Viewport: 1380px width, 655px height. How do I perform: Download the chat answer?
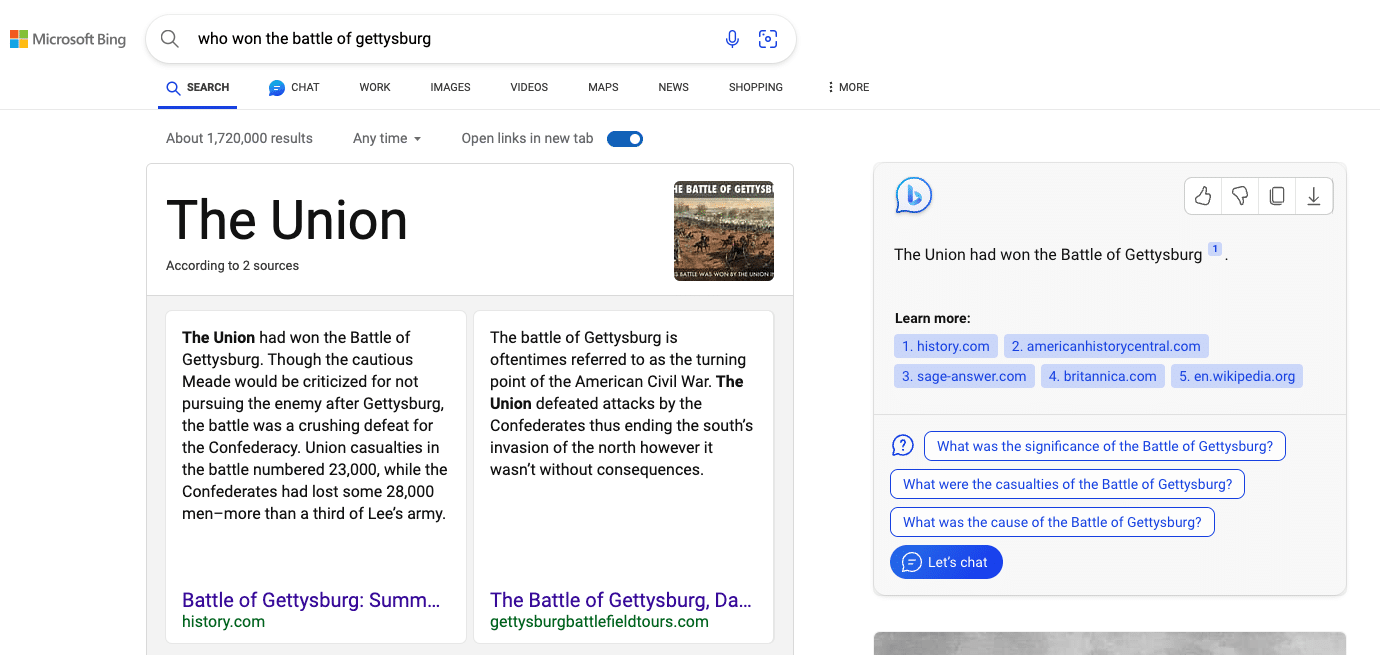pos(1314,196)
